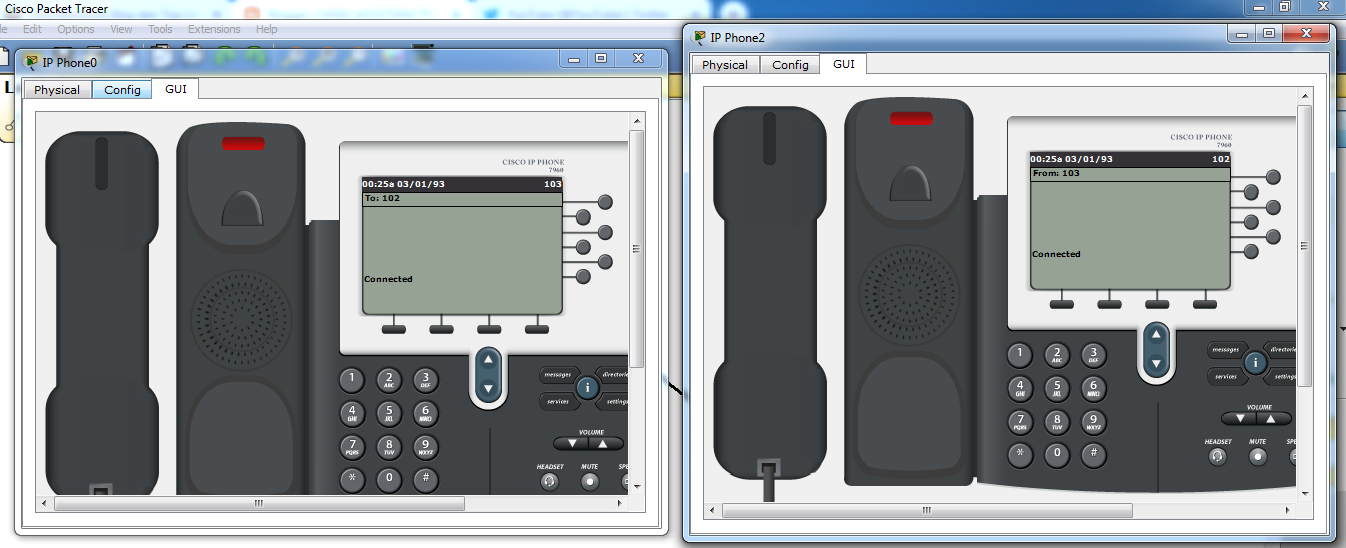The width and height of the screenshot is (1346, 548).
Task: Raise volume on IP Phone0
Action: coord(606,443)
